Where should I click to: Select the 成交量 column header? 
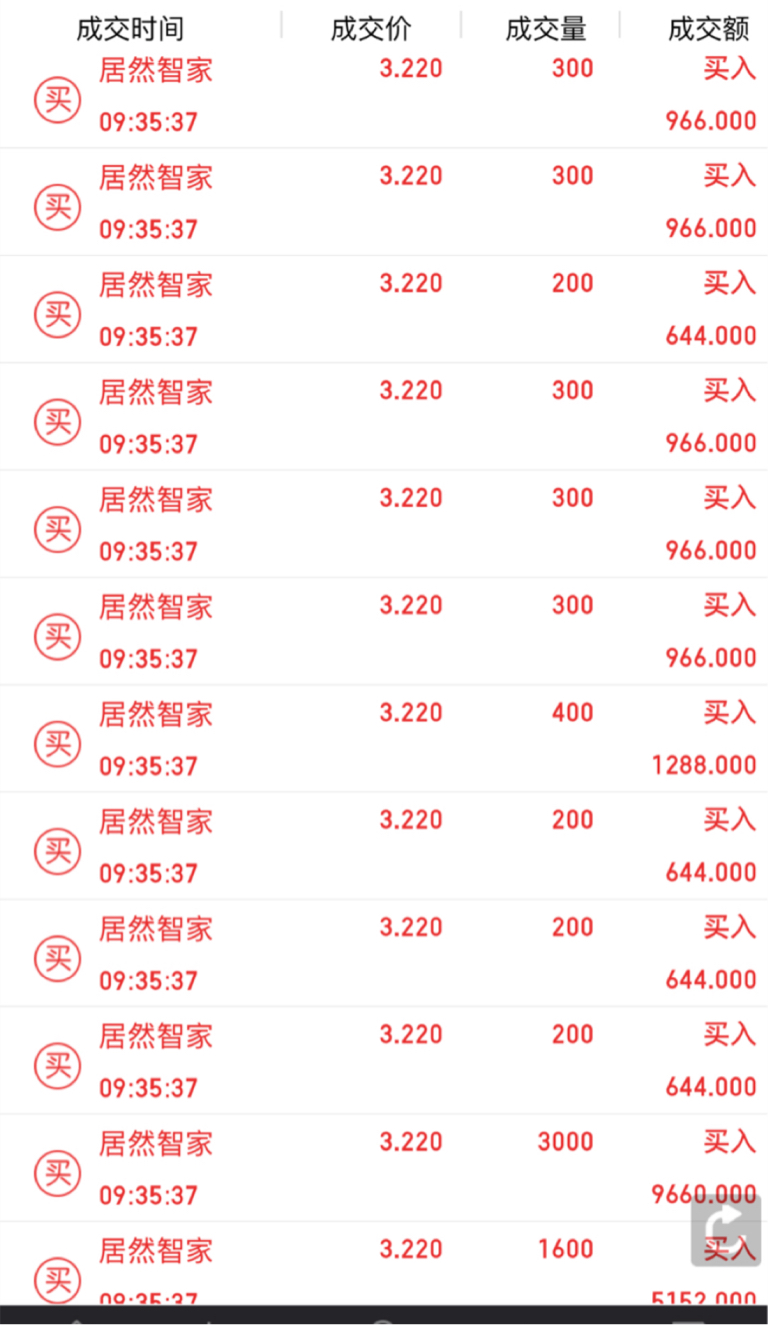[546, 29]
